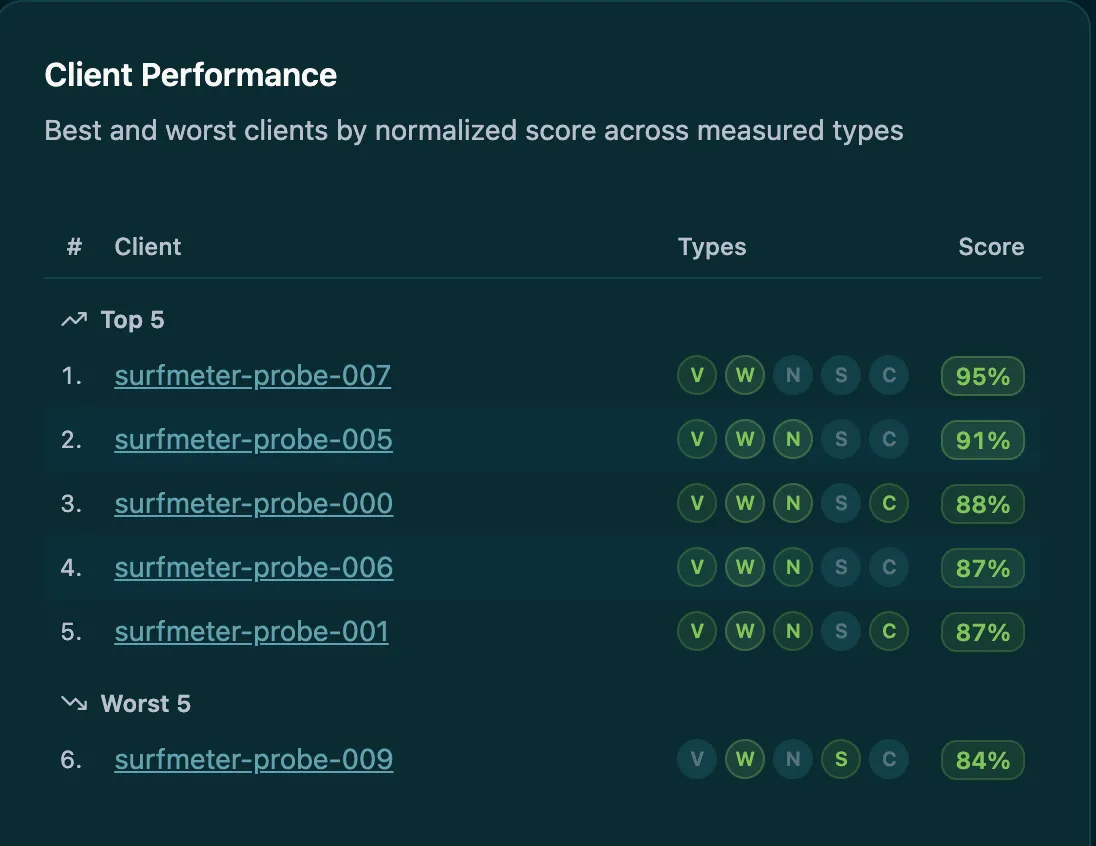1096x846 pixels.
Task: Open the surfmeter-probe-007 client link
Action: click(x=252, y=375)
